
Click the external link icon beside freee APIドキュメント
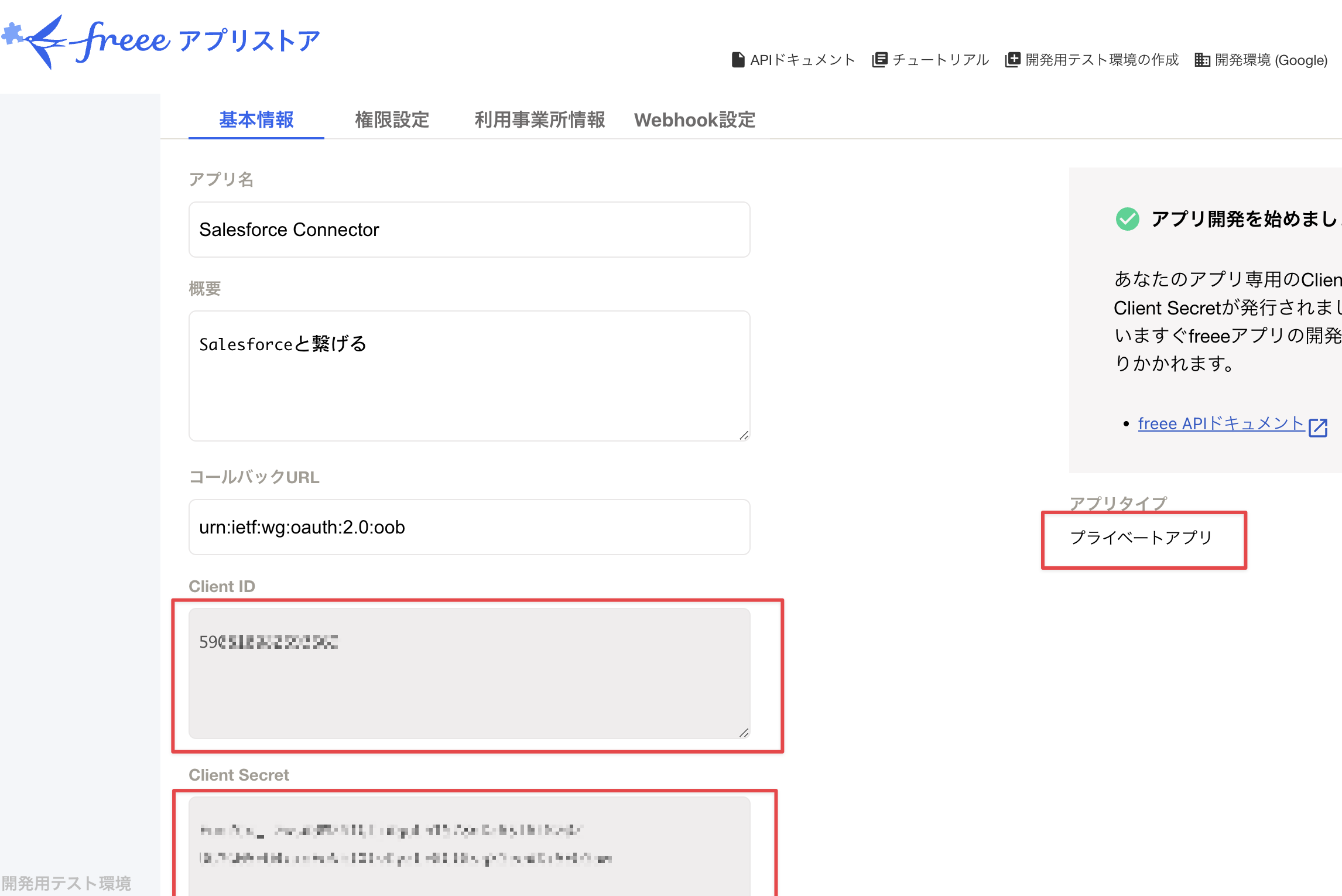pyautogui.click(x=1318, y=427)
